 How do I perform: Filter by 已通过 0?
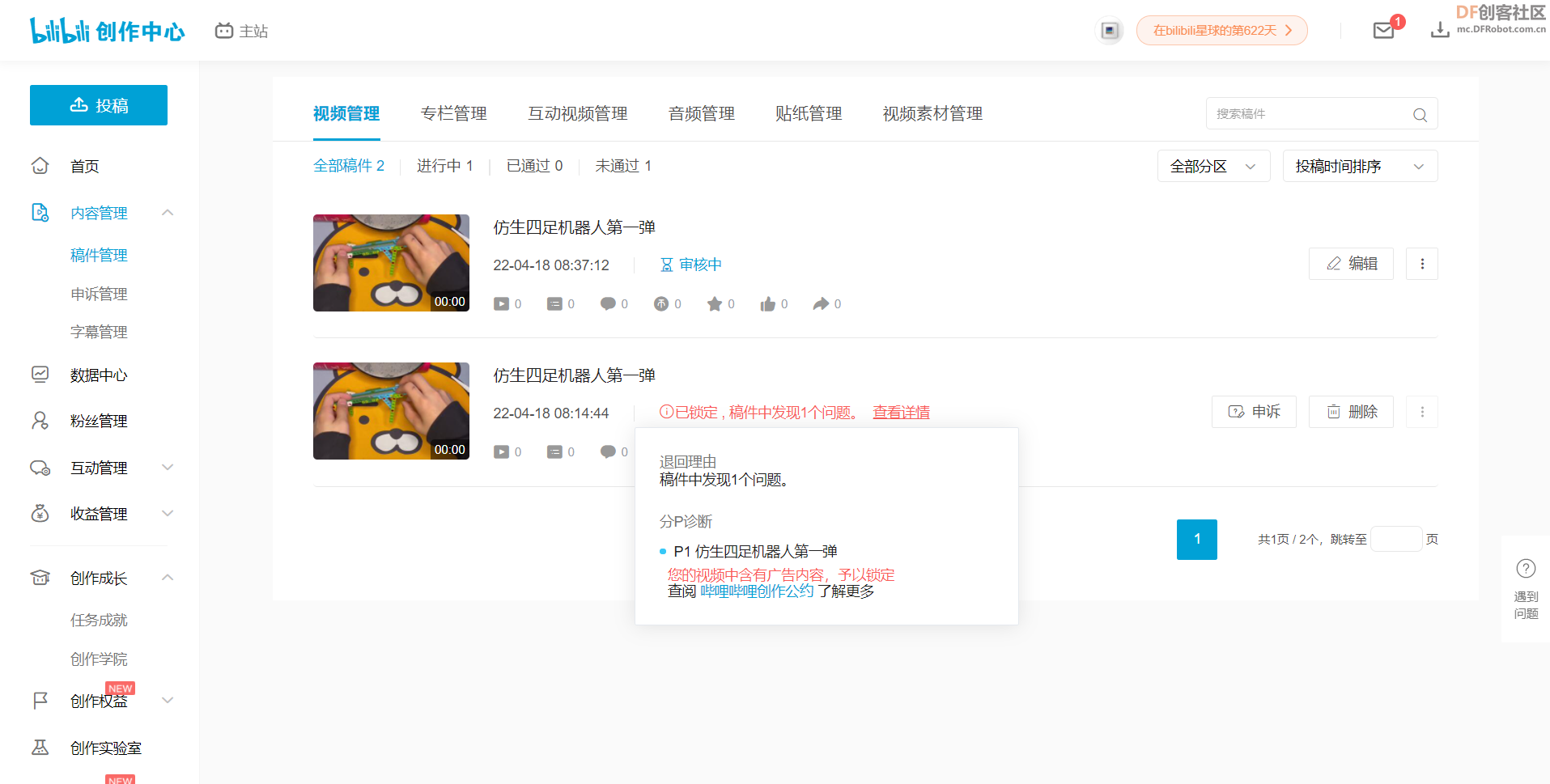[534, 166]
